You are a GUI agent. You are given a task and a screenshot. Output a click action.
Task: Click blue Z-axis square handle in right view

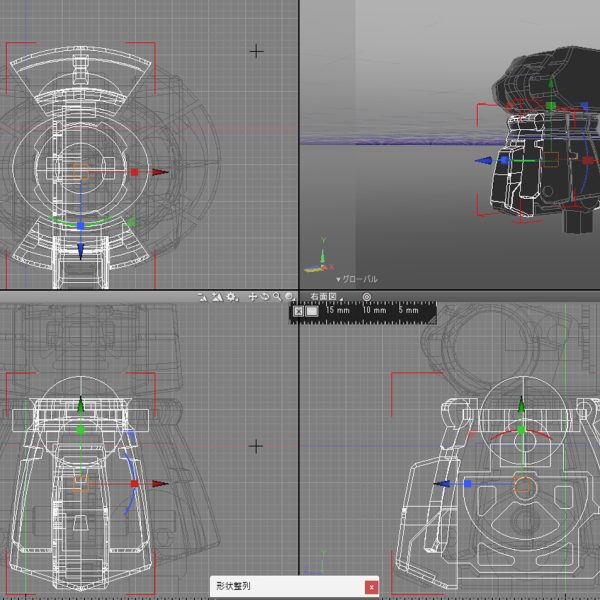pos(468,484)
